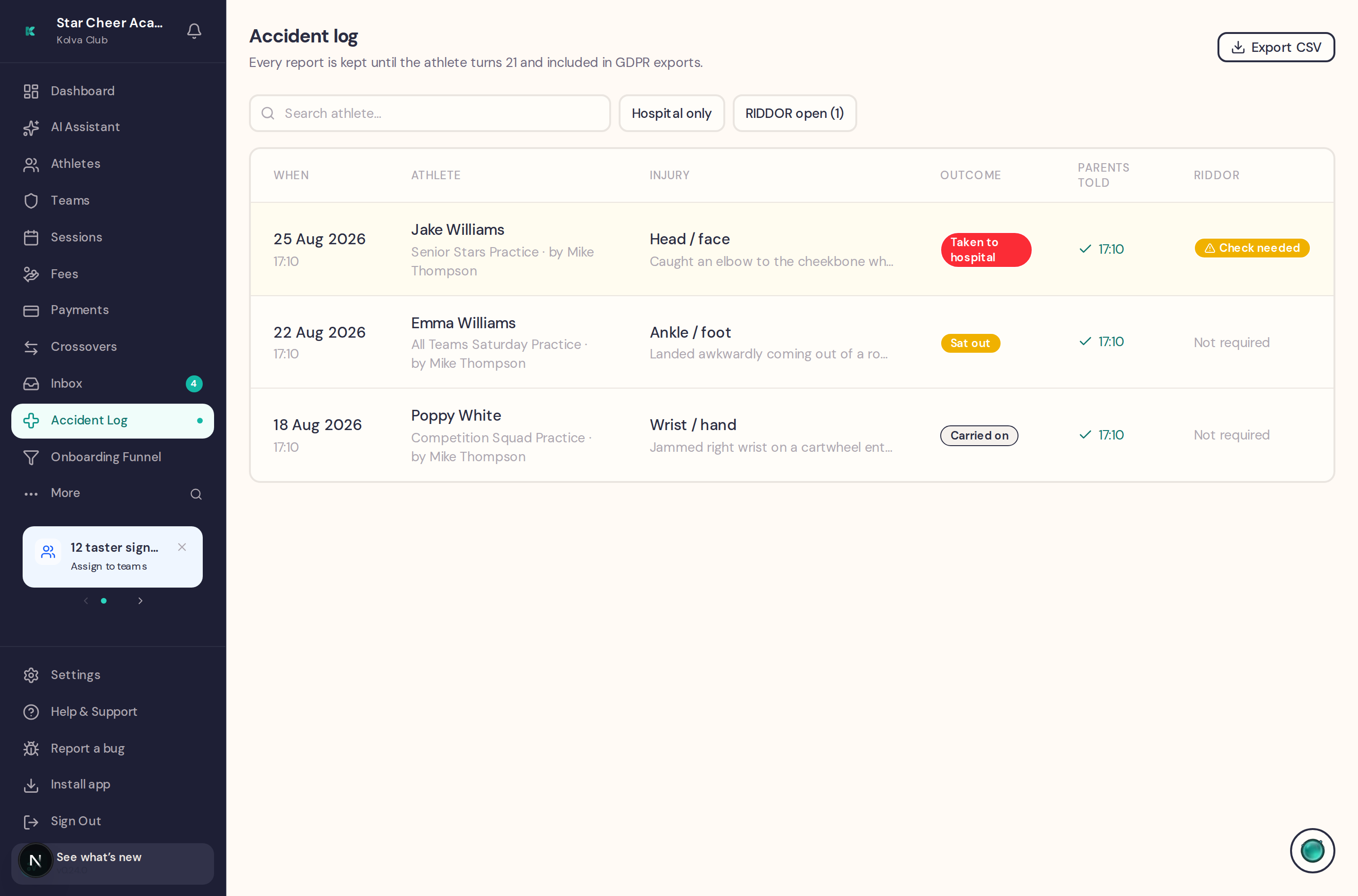Click the Carried on outcome badge

(x=979, y=435)
